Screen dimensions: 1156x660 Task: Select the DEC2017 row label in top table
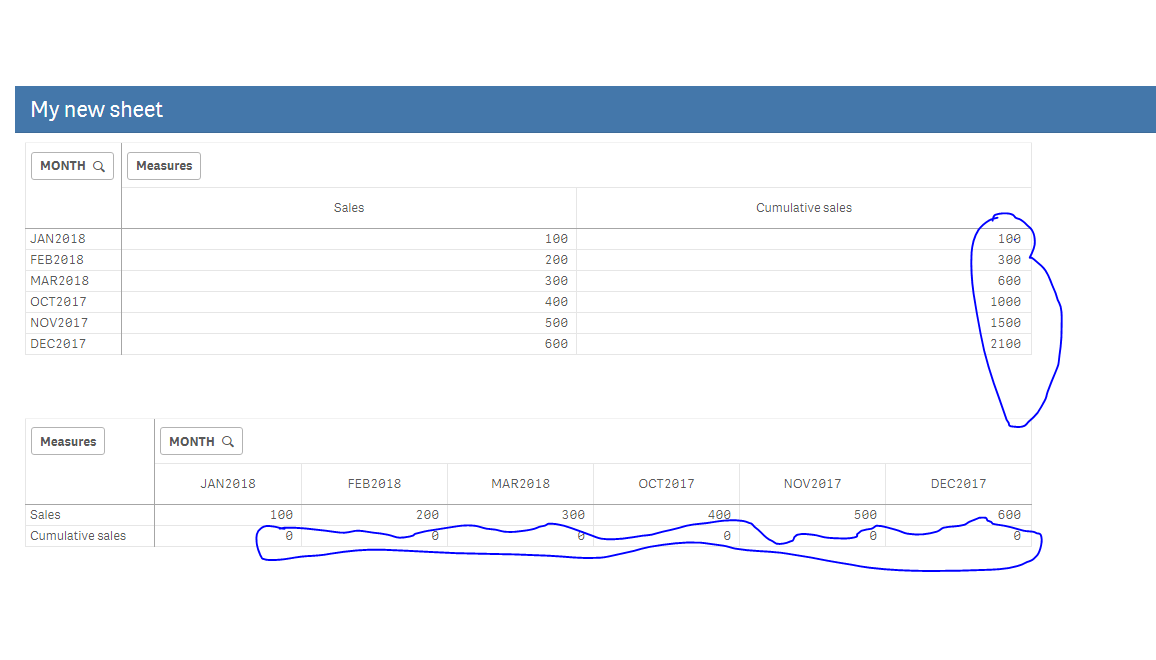coord(58,344)
